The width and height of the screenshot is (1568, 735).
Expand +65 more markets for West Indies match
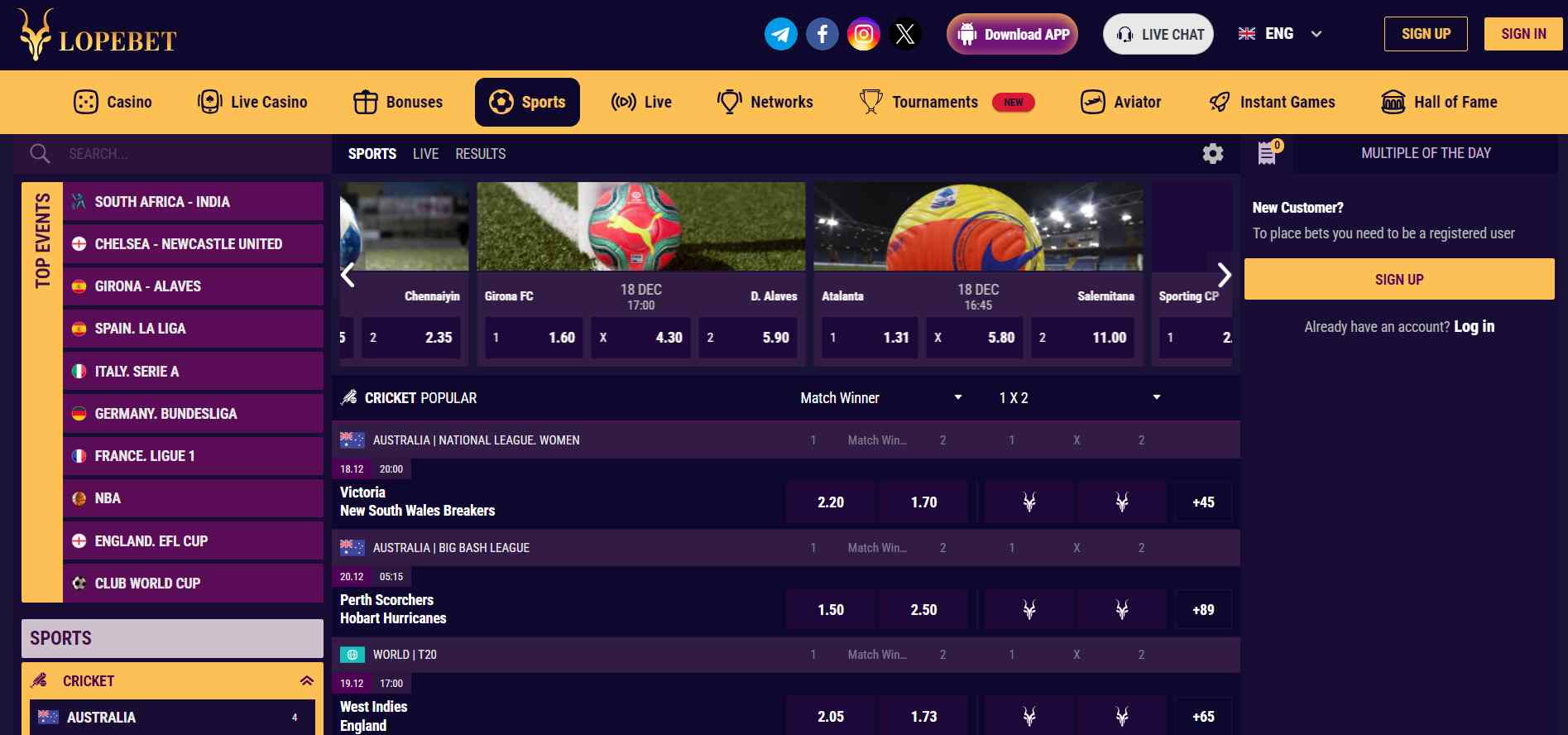1203,716
